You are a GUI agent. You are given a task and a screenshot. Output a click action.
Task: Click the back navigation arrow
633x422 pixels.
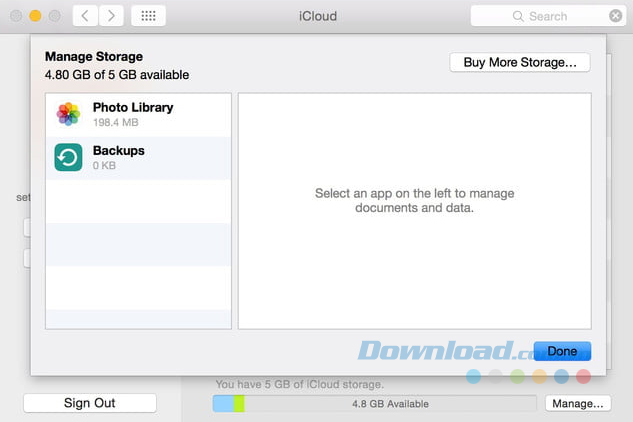coord(86,16)
